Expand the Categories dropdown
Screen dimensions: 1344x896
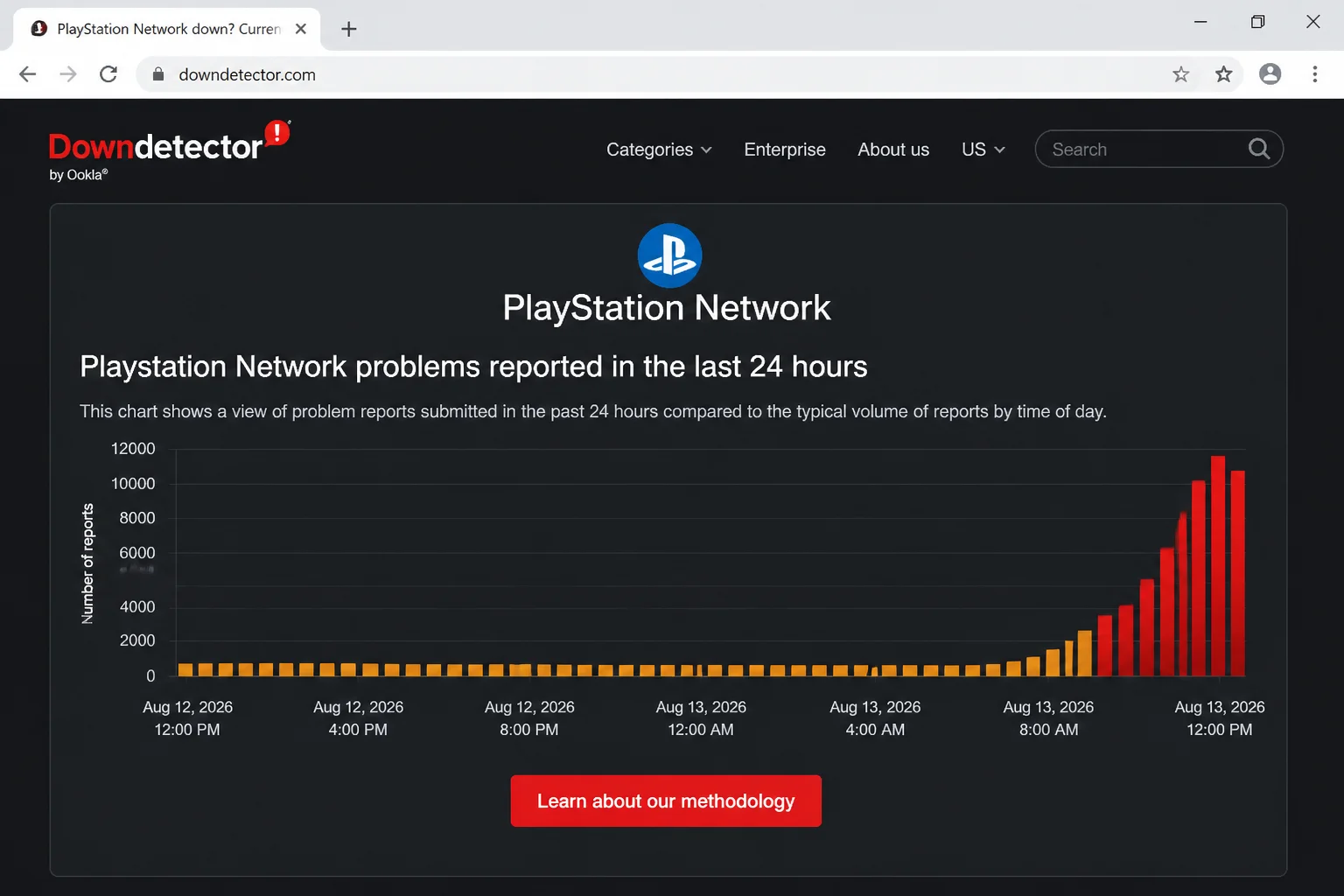click(x=659, y=150)
